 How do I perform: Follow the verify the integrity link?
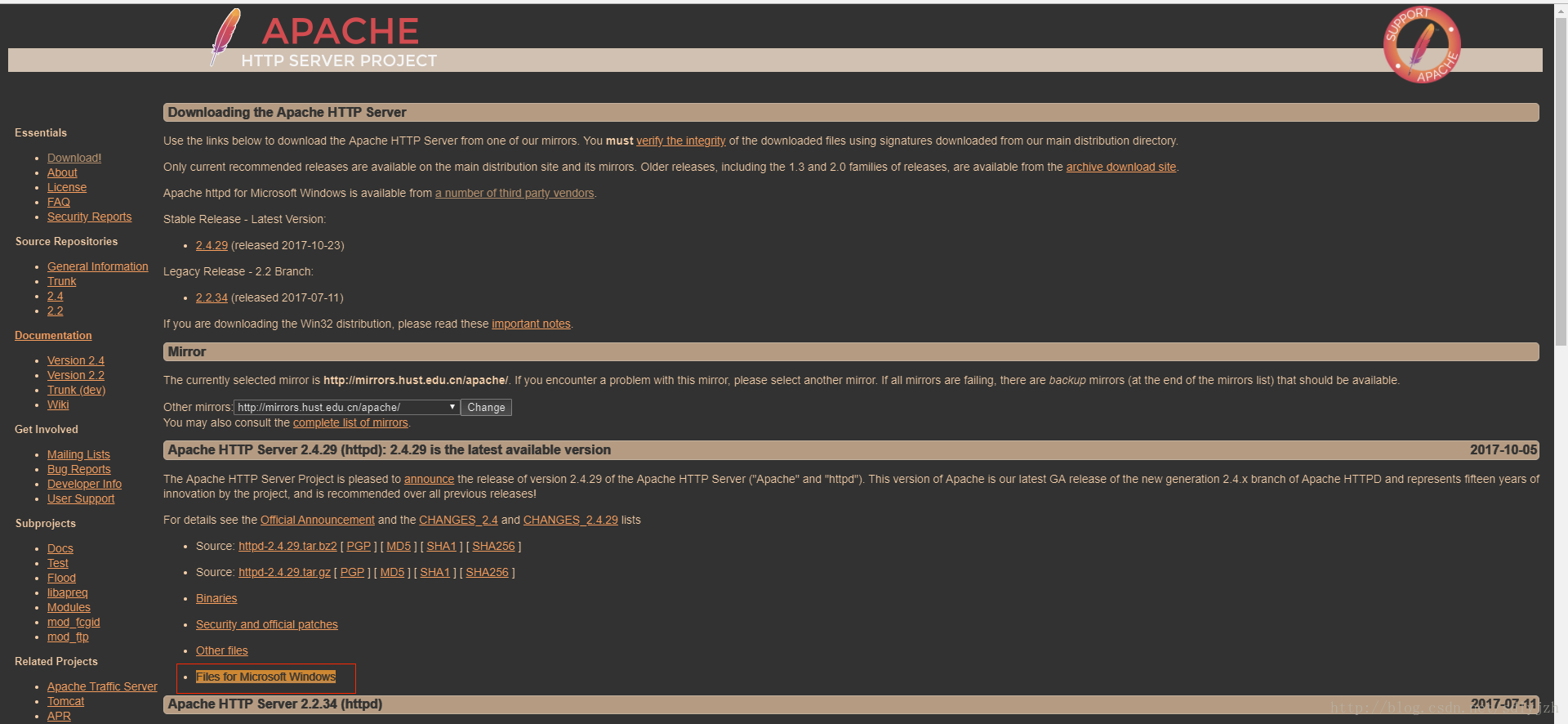[x=681, y=141]
